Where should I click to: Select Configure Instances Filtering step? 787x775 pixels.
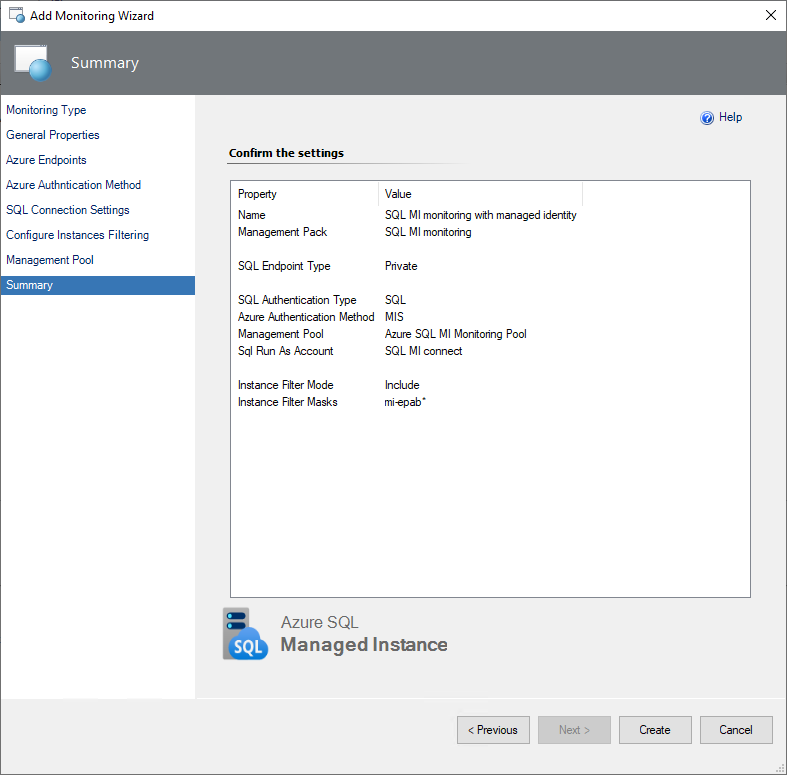point(77,235)
